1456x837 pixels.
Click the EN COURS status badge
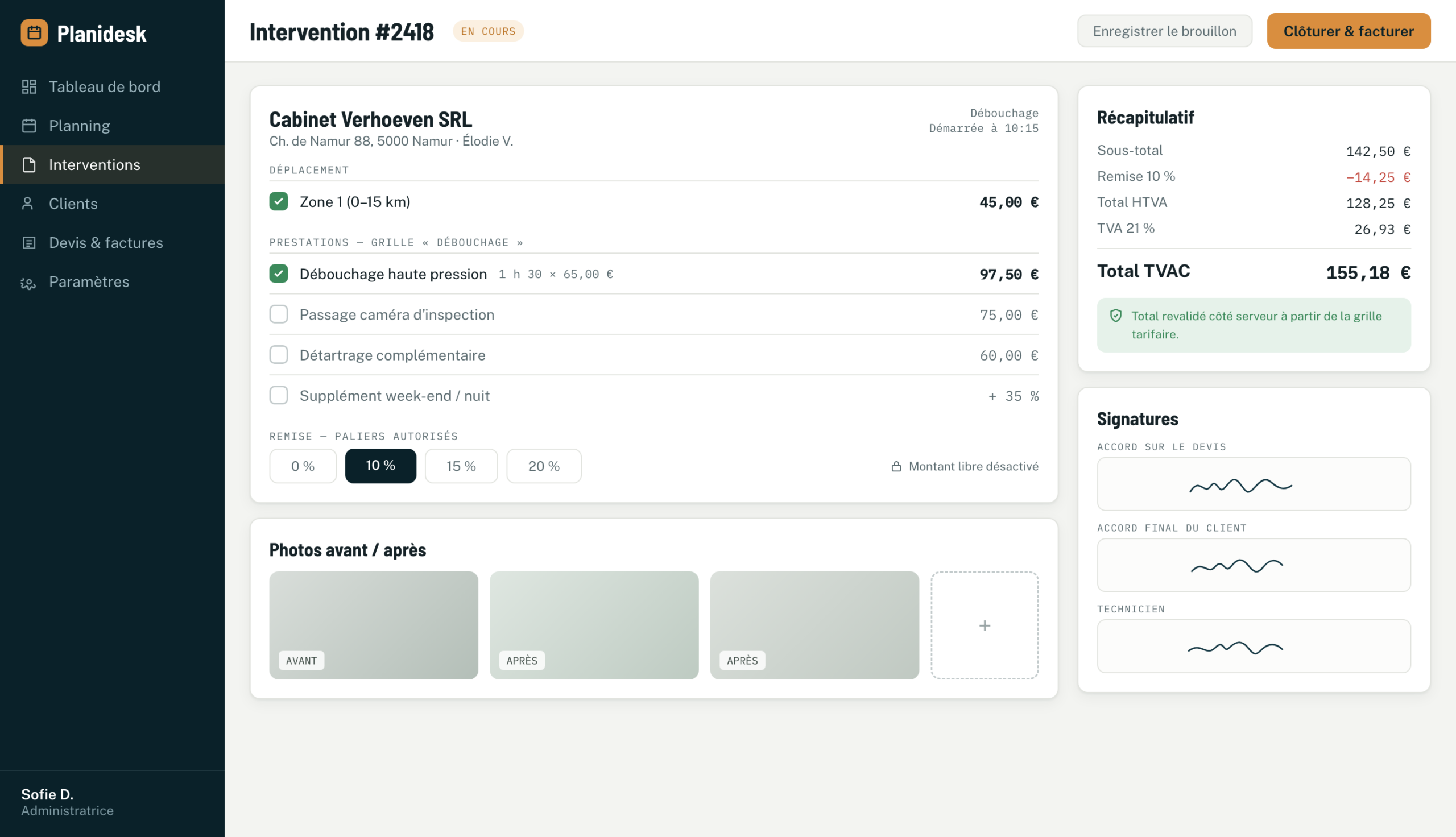pos(488,31)
